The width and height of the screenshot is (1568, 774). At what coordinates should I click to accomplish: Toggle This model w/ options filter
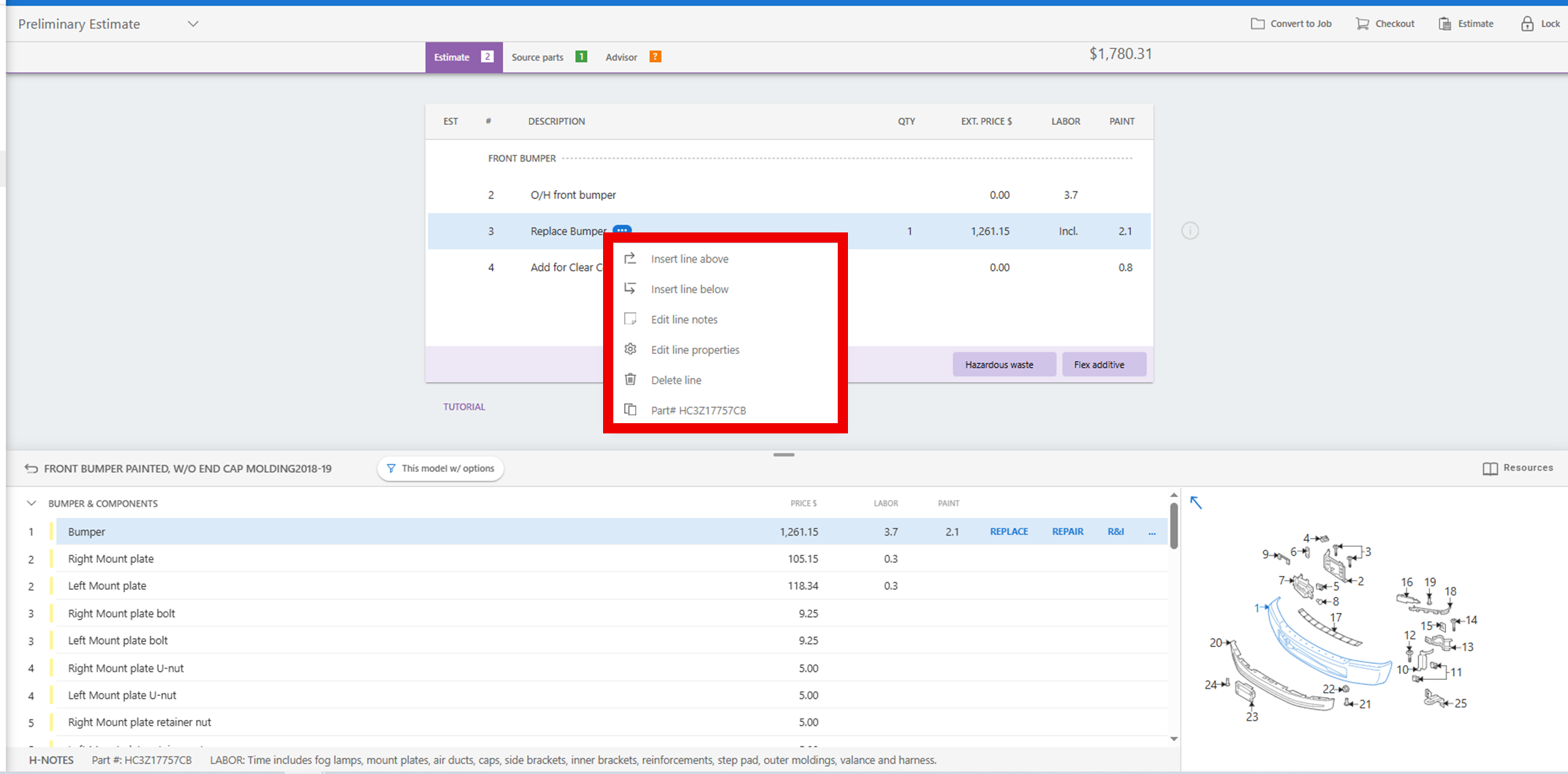(440, 468)
